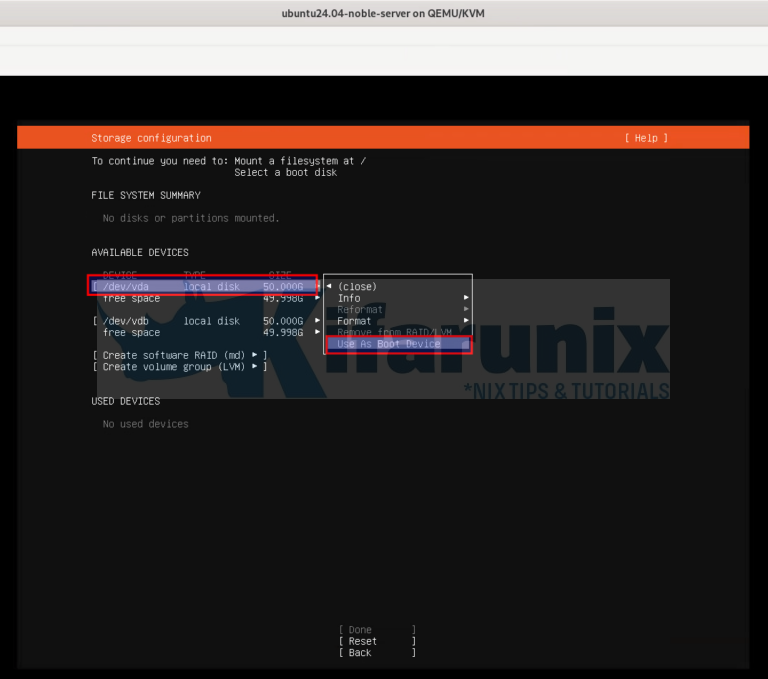Click the FILE SYSTEM SUMMARY heading
This screenshot has width=768, height=679.
[146, 195]
